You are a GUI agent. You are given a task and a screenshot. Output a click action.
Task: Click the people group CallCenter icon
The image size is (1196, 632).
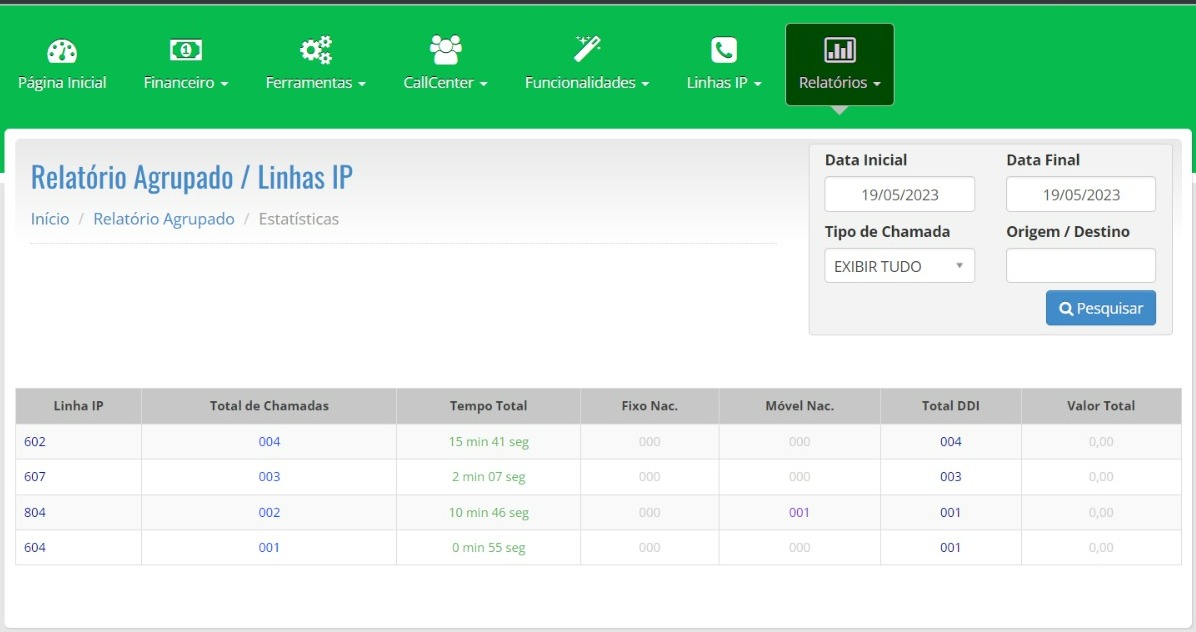click(x=445, y=49)
